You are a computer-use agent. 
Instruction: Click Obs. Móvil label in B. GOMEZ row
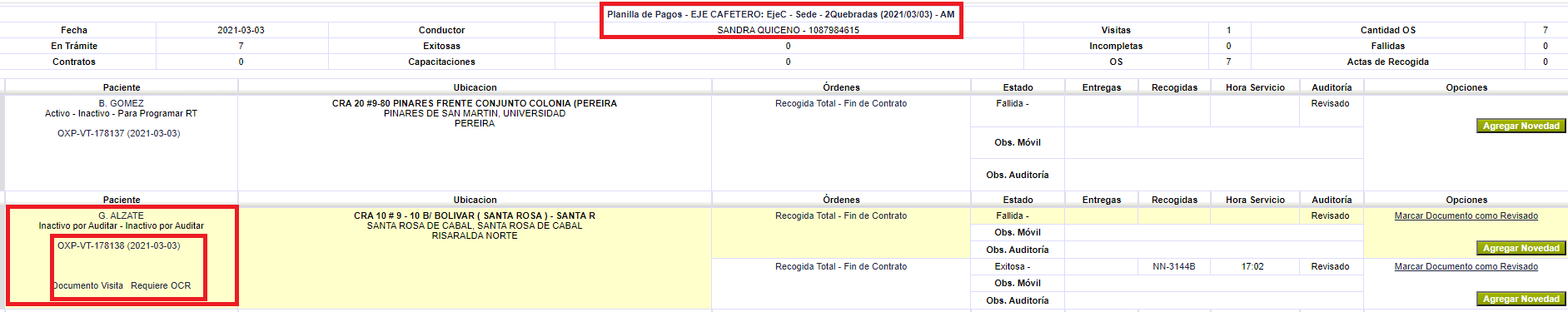click(1017, 142)
